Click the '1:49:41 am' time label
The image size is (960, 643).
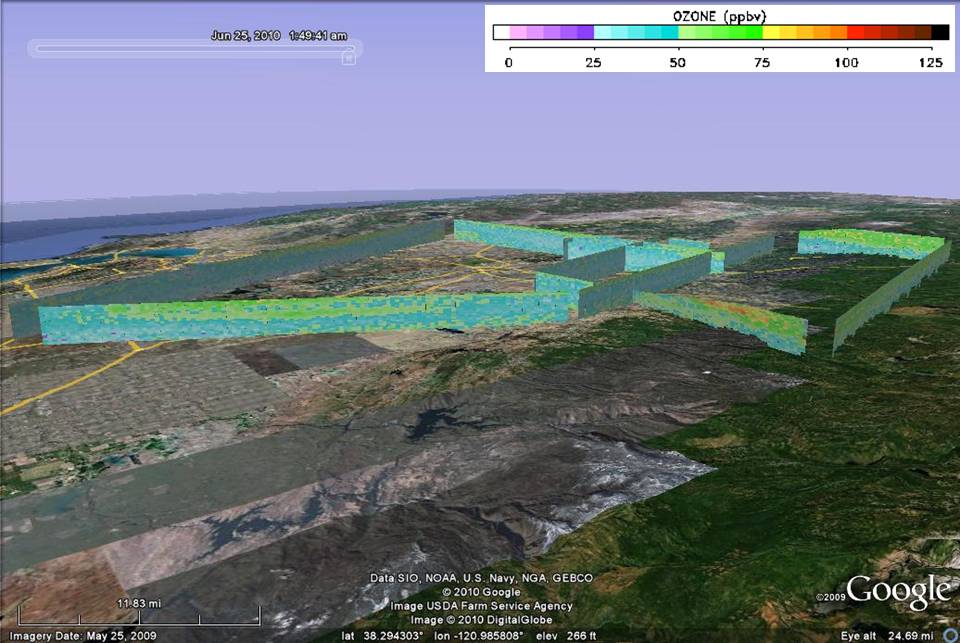pyautogui.click(x=318, y=36)
